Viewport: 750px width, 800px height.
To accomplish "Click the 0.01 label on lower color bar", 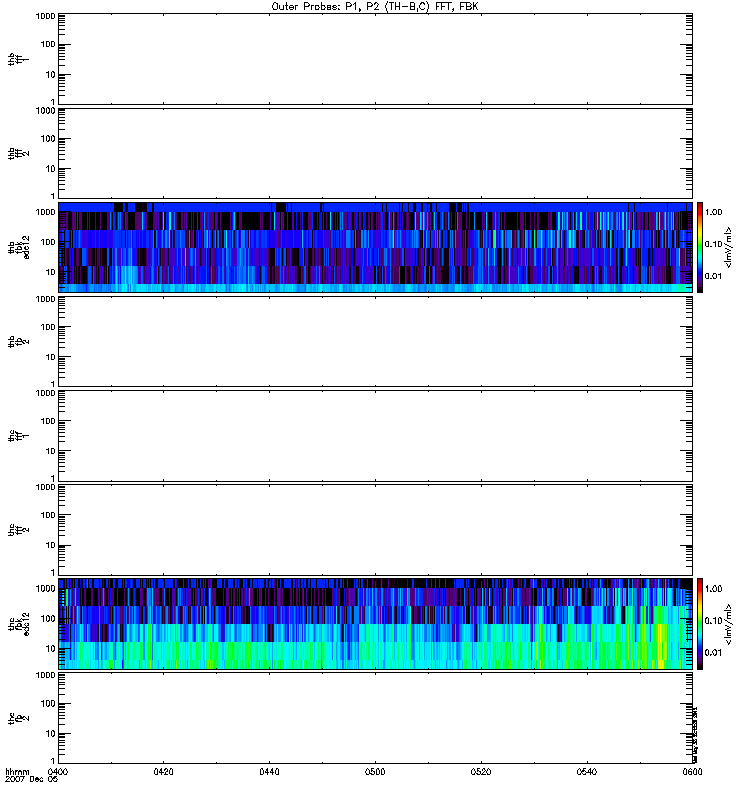I will [x=714, y=653].
